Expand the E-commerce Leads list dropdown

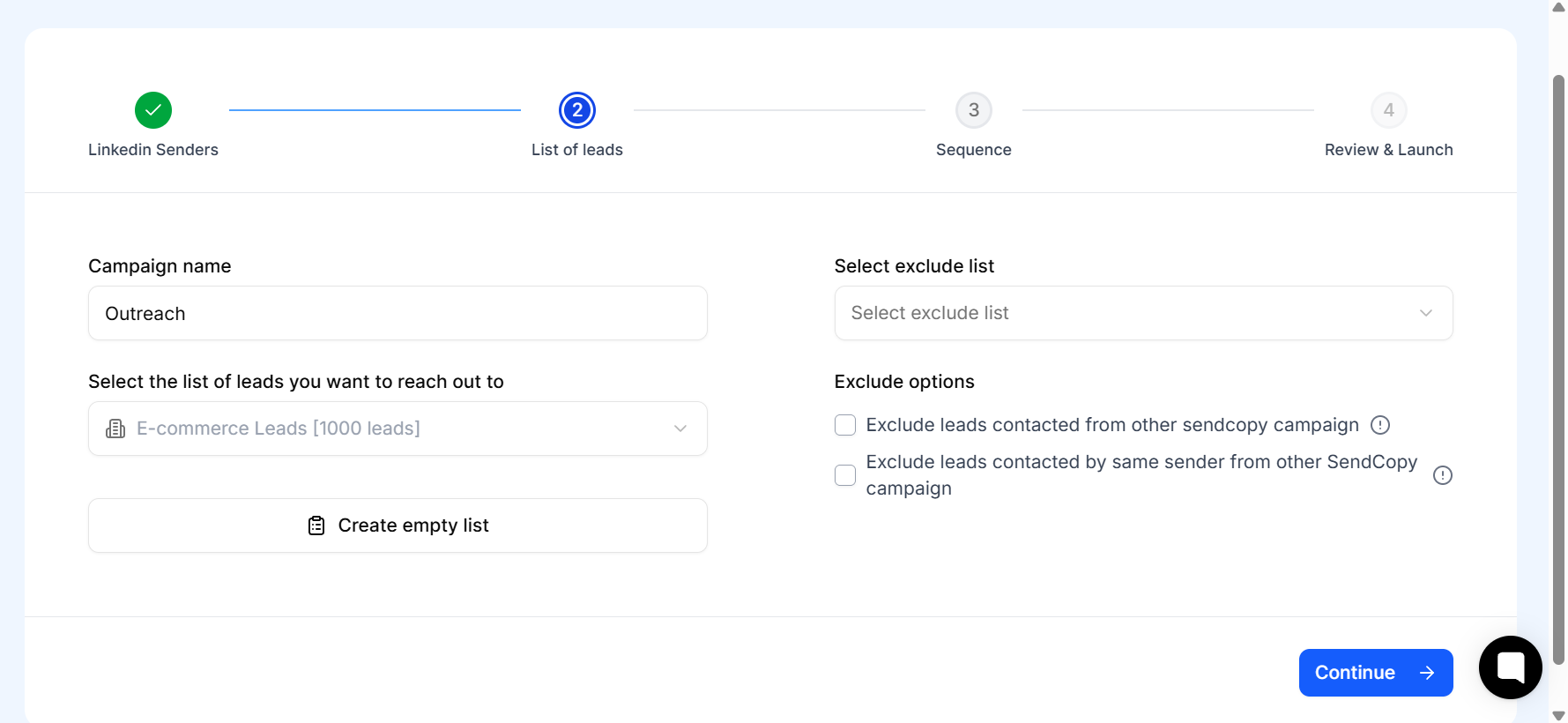tap(398, 429)
